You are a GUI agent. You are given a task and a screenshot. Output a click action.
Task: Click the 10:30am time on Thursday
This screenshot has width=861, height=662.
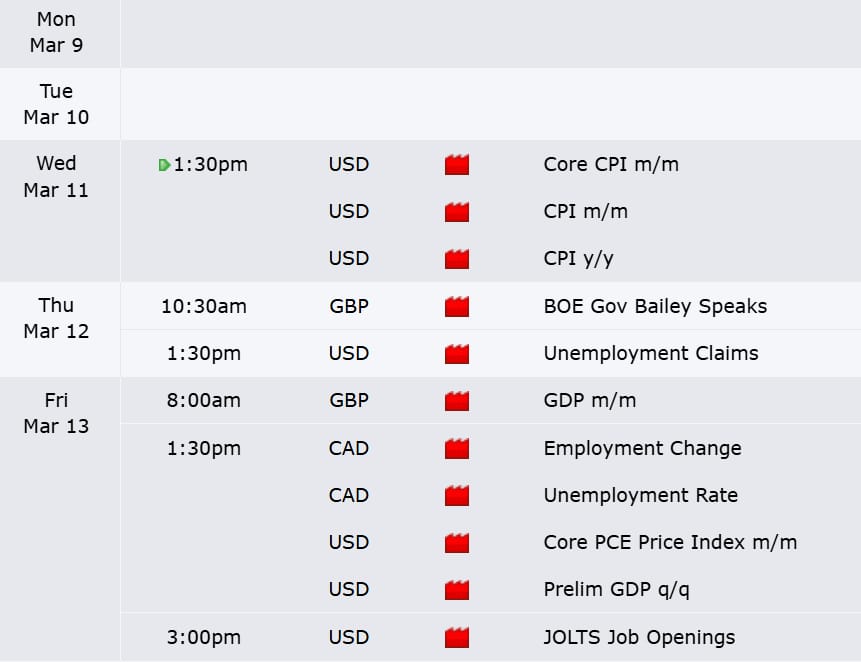pos(204,306)
